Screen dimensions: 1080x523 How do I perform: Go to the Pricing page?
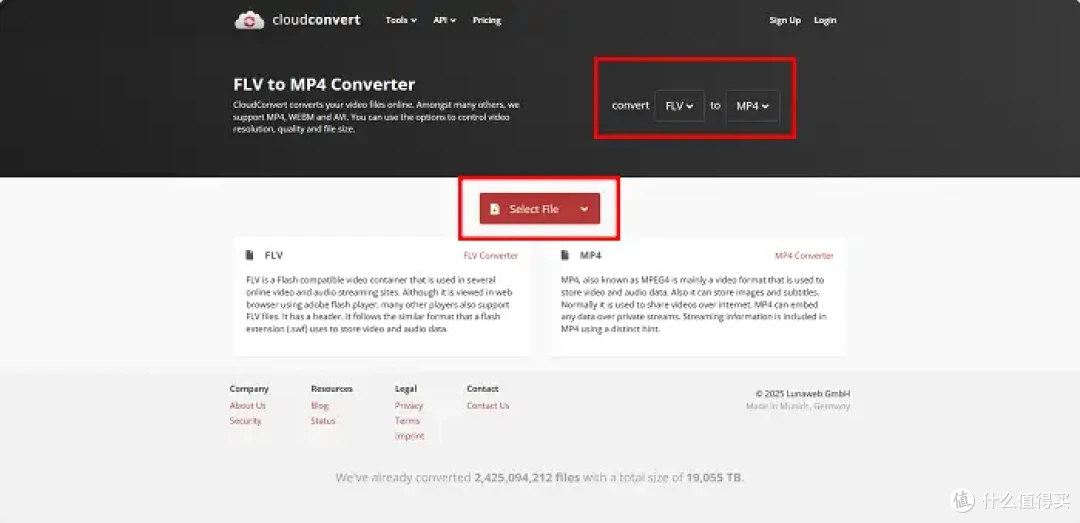coord(486,21)
